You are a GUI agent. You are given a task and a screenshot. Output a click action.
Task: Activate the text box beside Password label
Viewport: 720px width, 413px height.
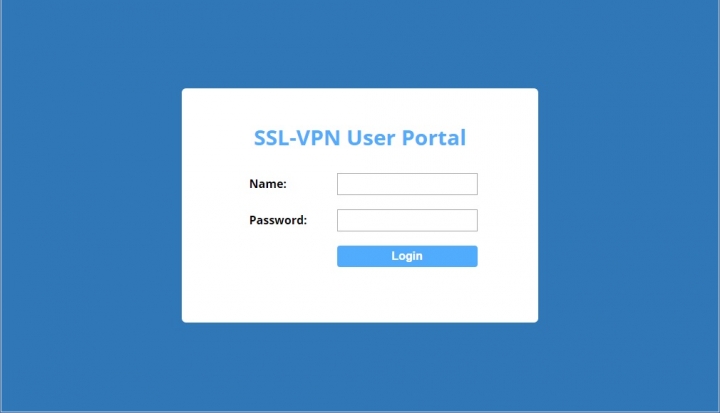407,220
